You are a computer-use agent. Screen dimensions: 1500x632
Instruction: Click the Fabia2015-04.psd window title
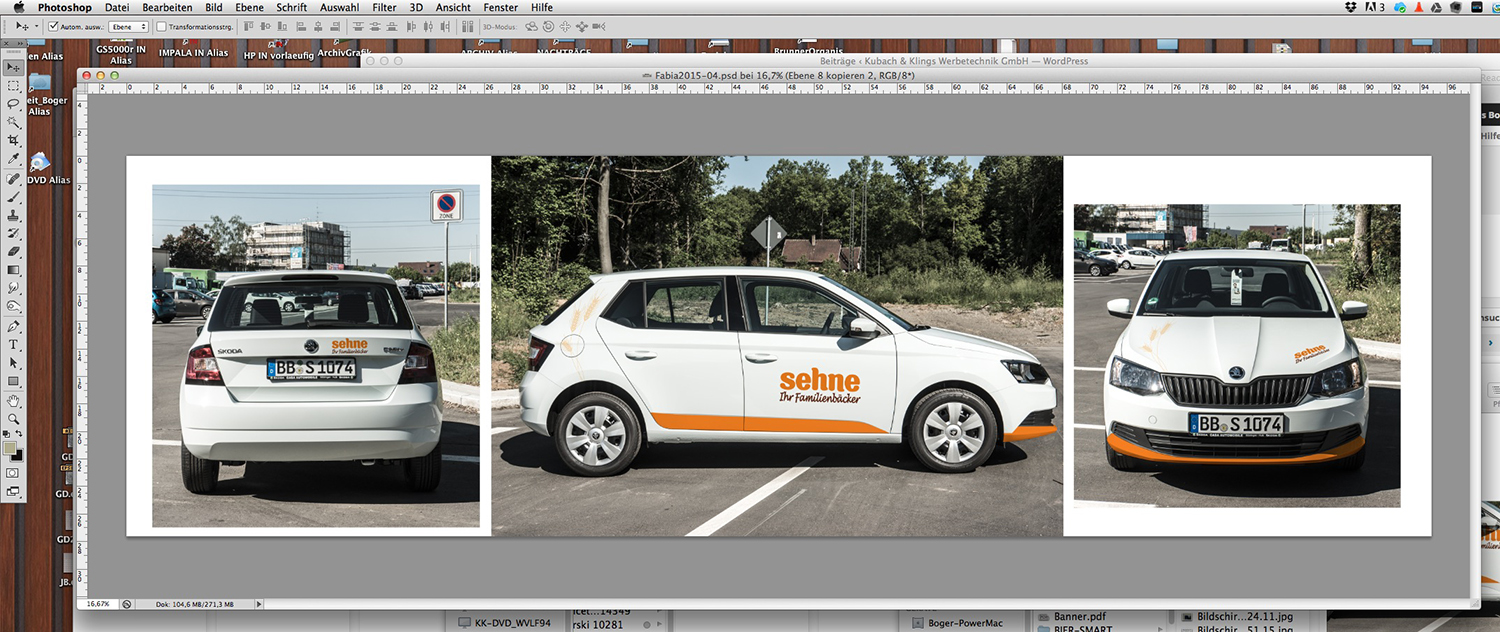(785, 76)
